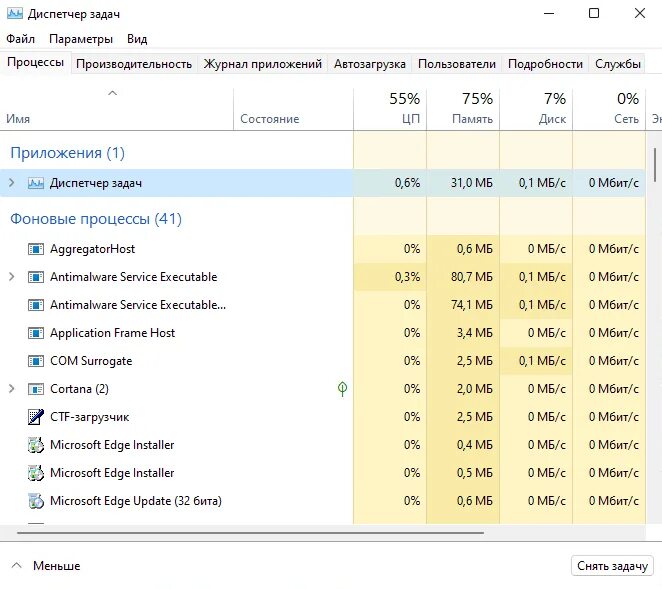Open the Вид menu

click(x=137, y=39)
